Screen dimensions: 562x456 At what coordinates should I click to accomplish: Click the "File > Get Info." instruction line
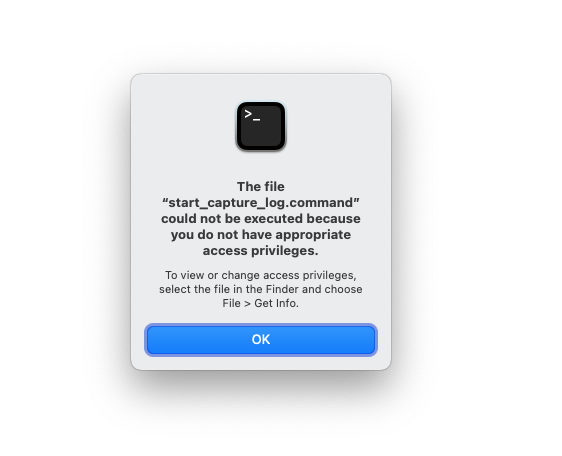pyautogui.click(x=261, y=303)
